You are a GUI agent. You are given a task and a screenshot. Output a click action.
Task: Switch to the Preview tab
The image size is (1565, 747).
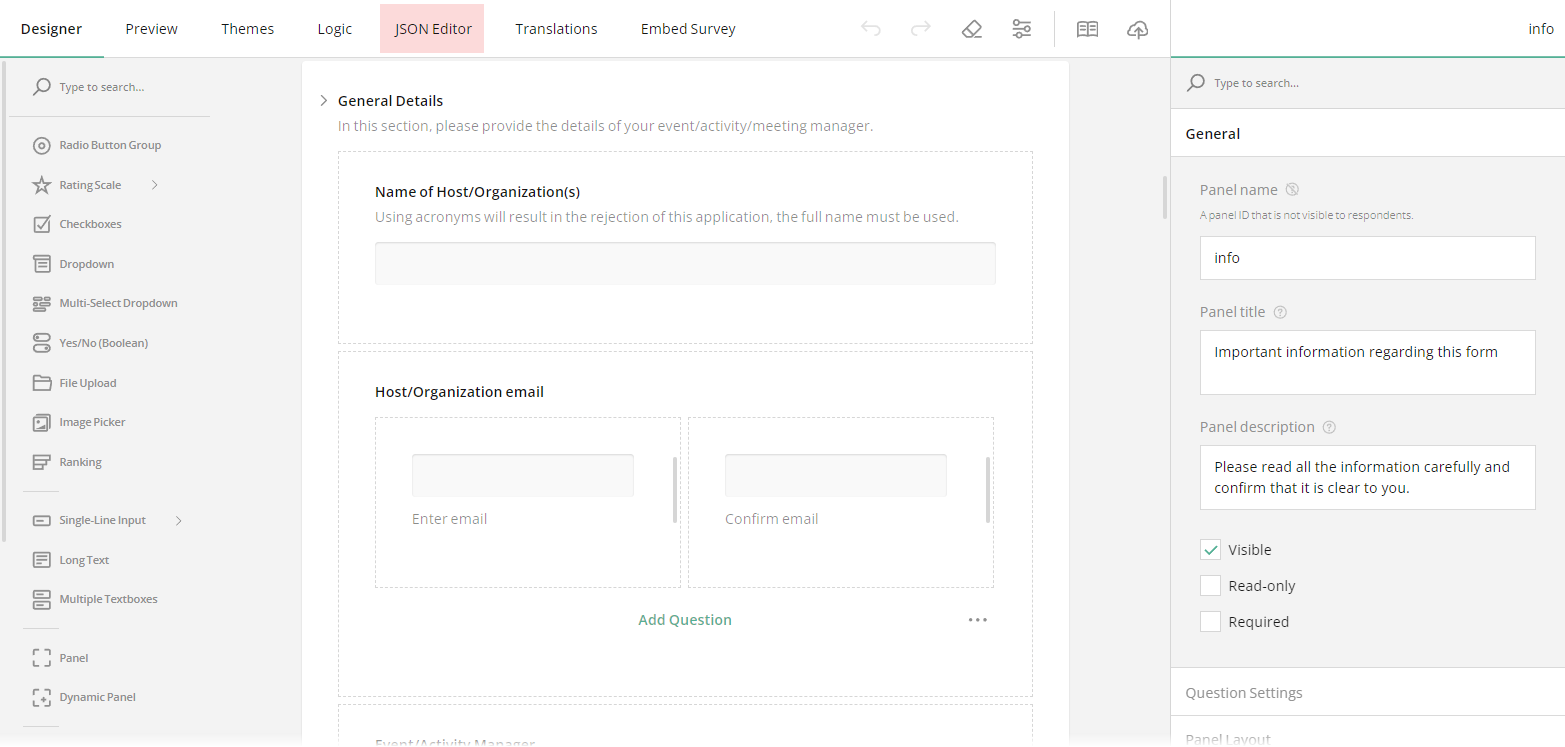151,28
